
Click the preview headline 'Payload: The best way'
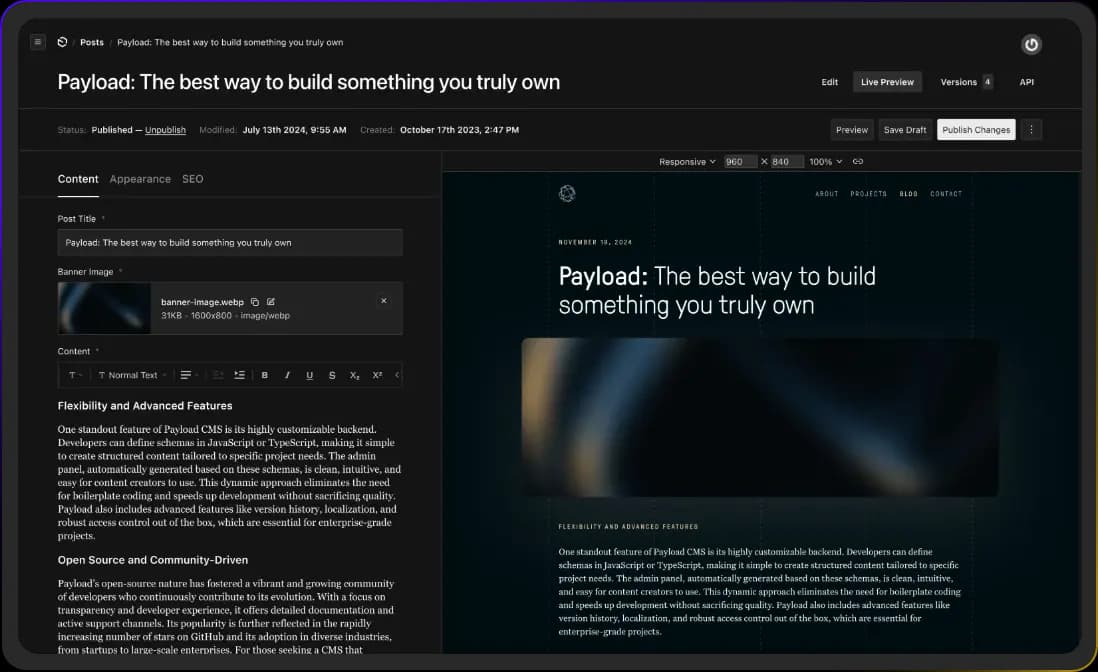coord(717,290)
